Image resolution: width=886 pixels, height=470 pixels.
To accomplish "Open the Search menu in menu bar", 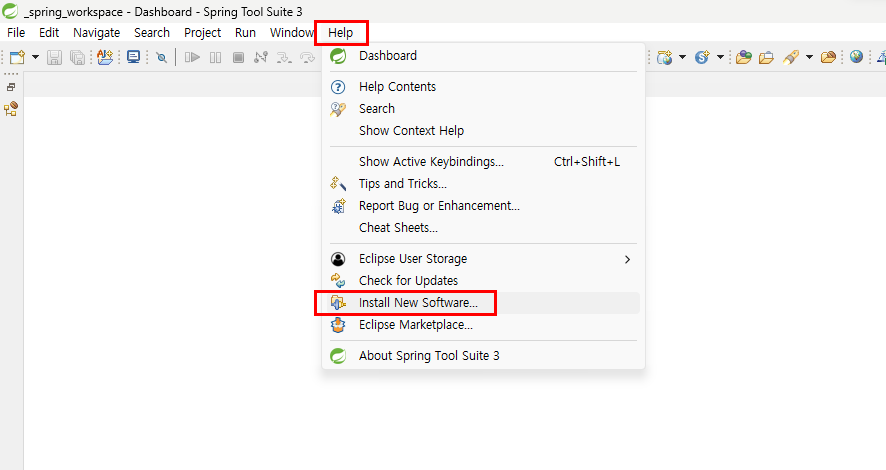I will (152, 33).
